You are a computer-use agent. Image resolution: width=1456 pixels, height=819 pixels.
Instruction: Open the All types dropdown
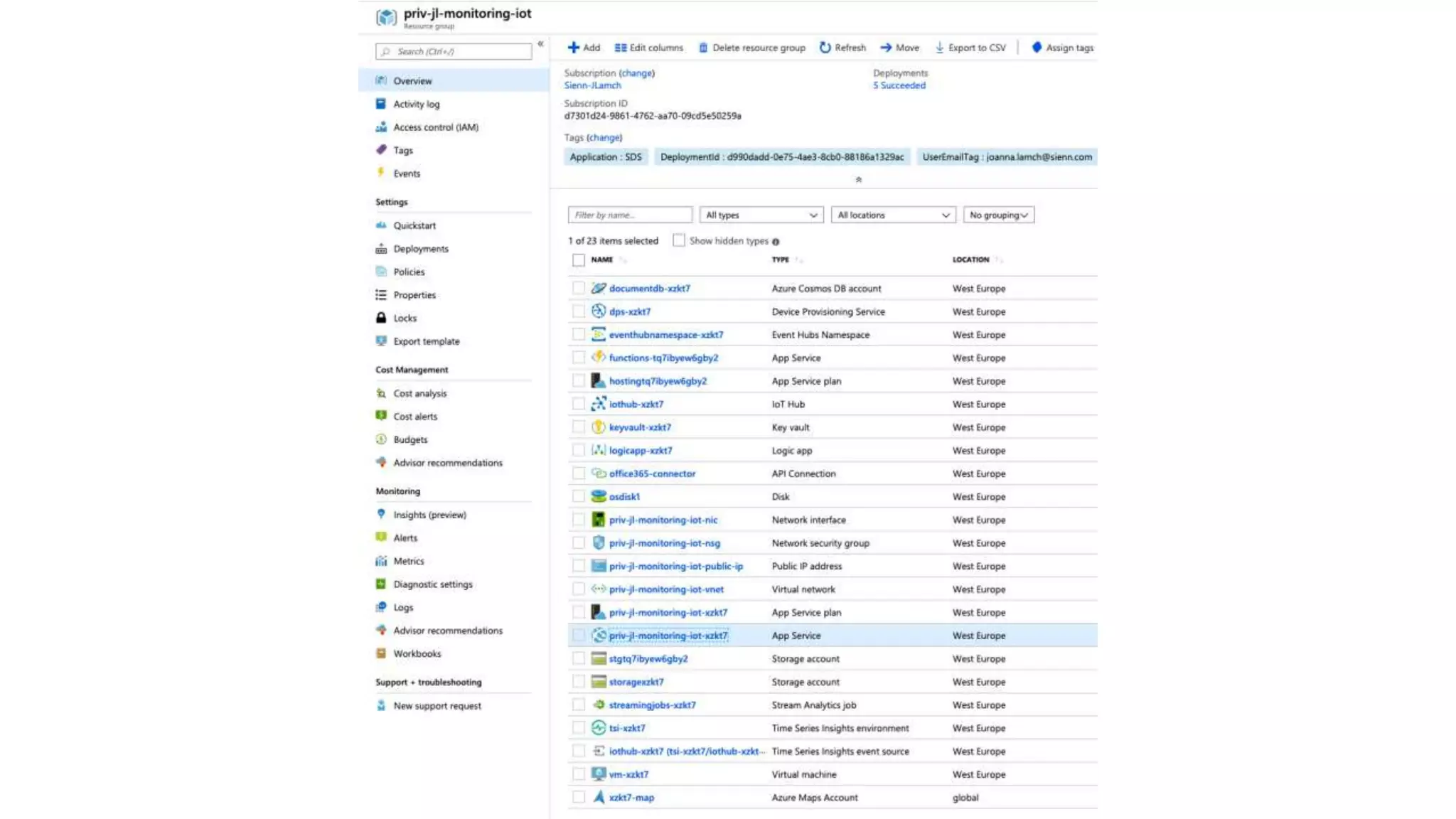point(761,215)
